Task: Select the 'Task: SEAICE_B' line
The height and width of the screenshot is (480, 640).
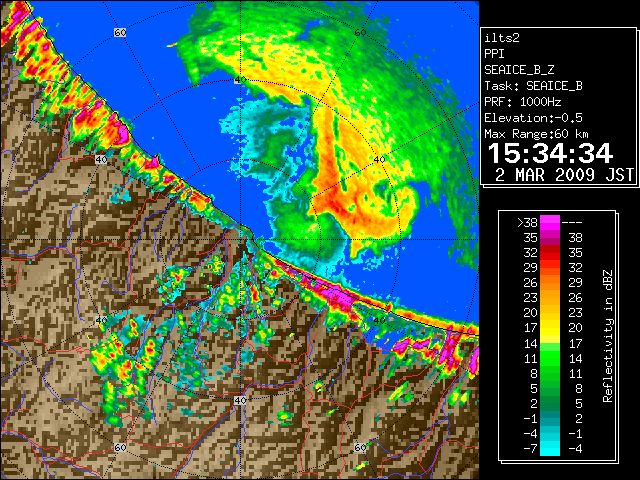Action: pyautogui.click(x=533, y=86)
